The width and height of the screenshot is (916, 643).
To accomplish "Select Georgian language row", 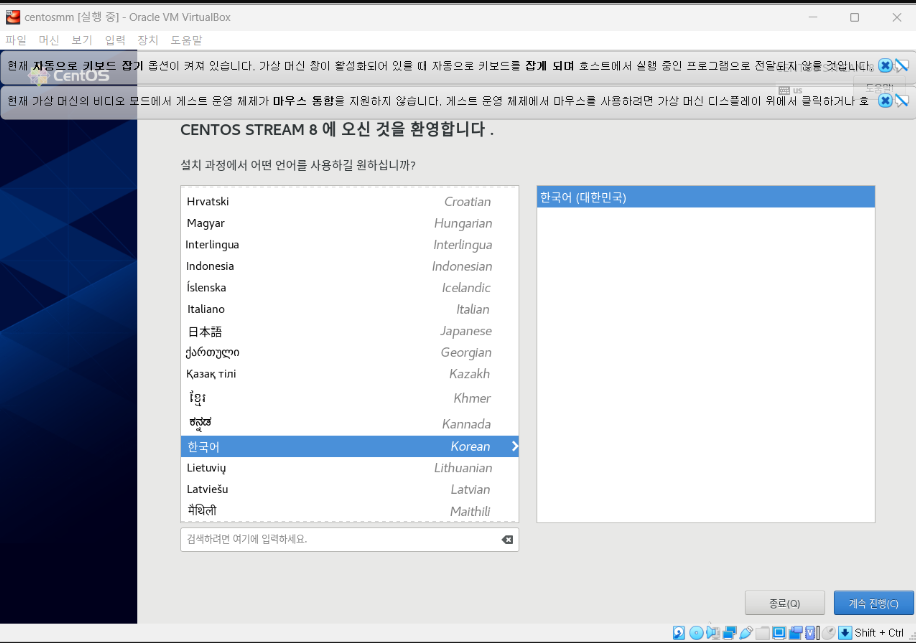I will point(349,352).
